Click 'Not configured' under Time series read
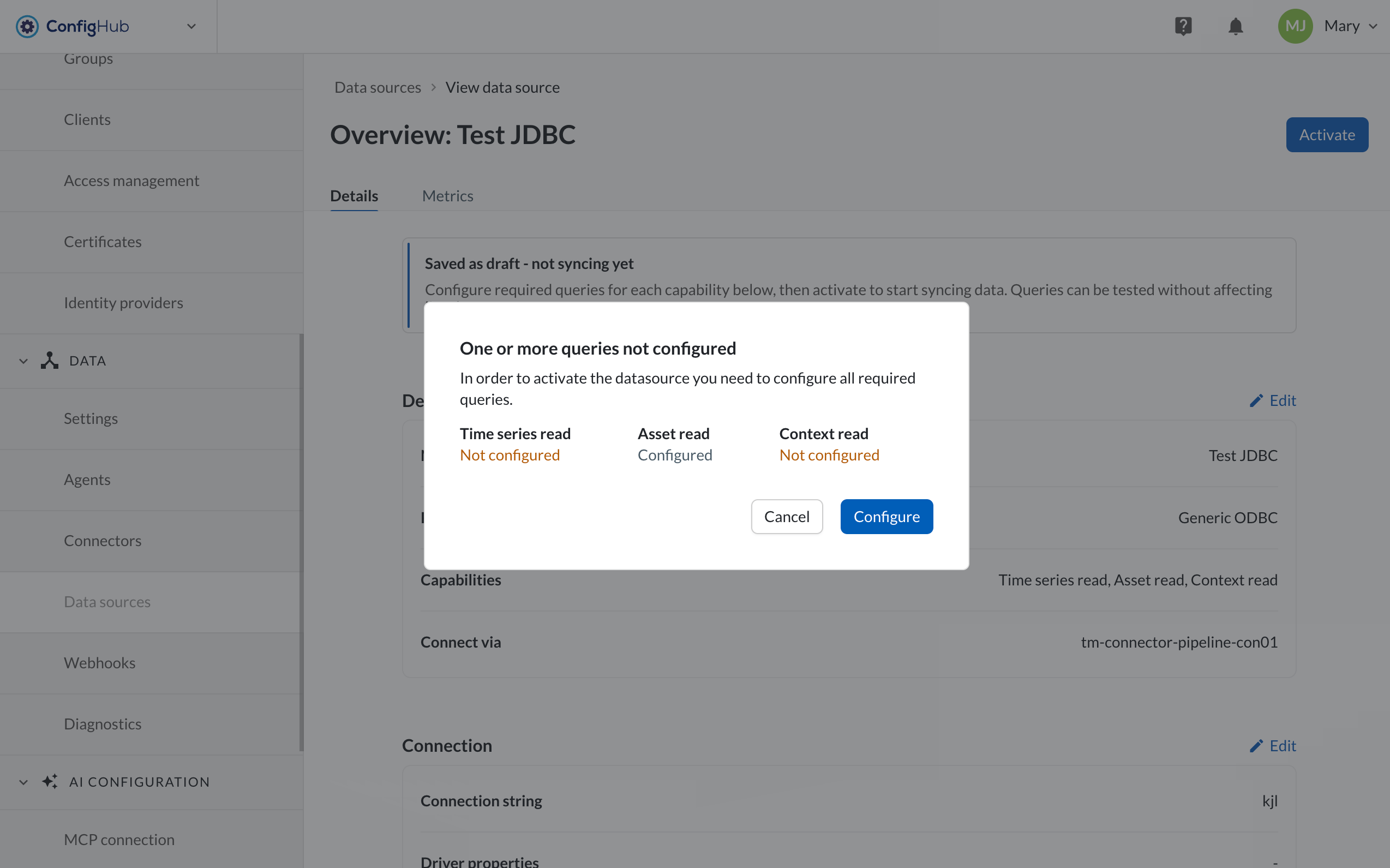Screen dimensions: 1390x868 510,454
